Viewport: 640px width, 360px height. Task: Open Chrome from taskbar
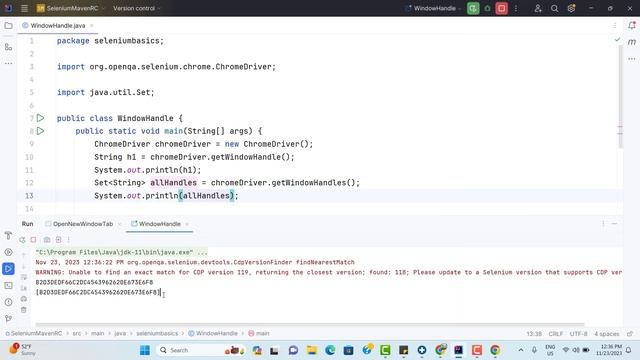[x=495, y=350]
